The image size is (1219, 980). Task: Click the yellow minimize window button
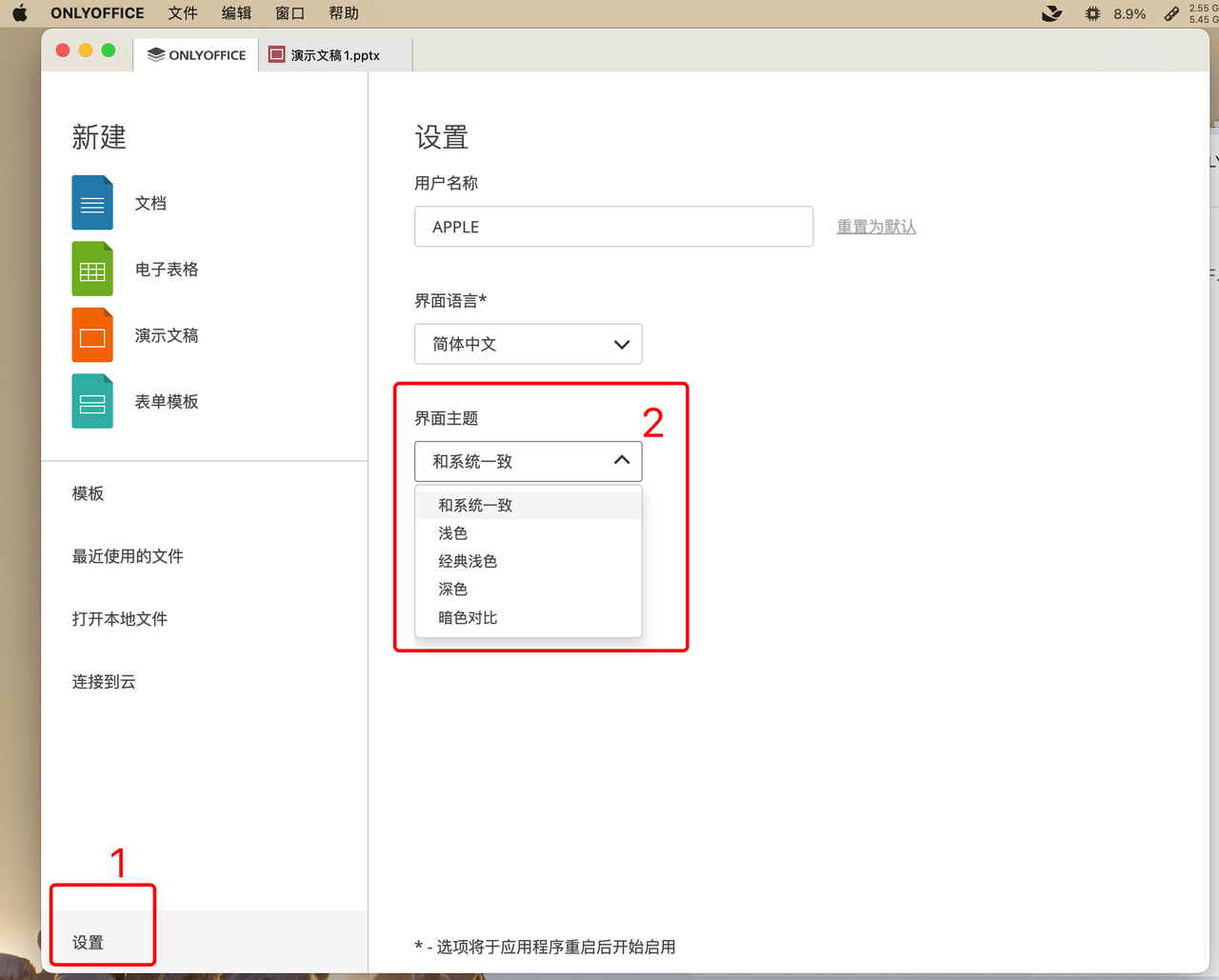click(86, 50)
